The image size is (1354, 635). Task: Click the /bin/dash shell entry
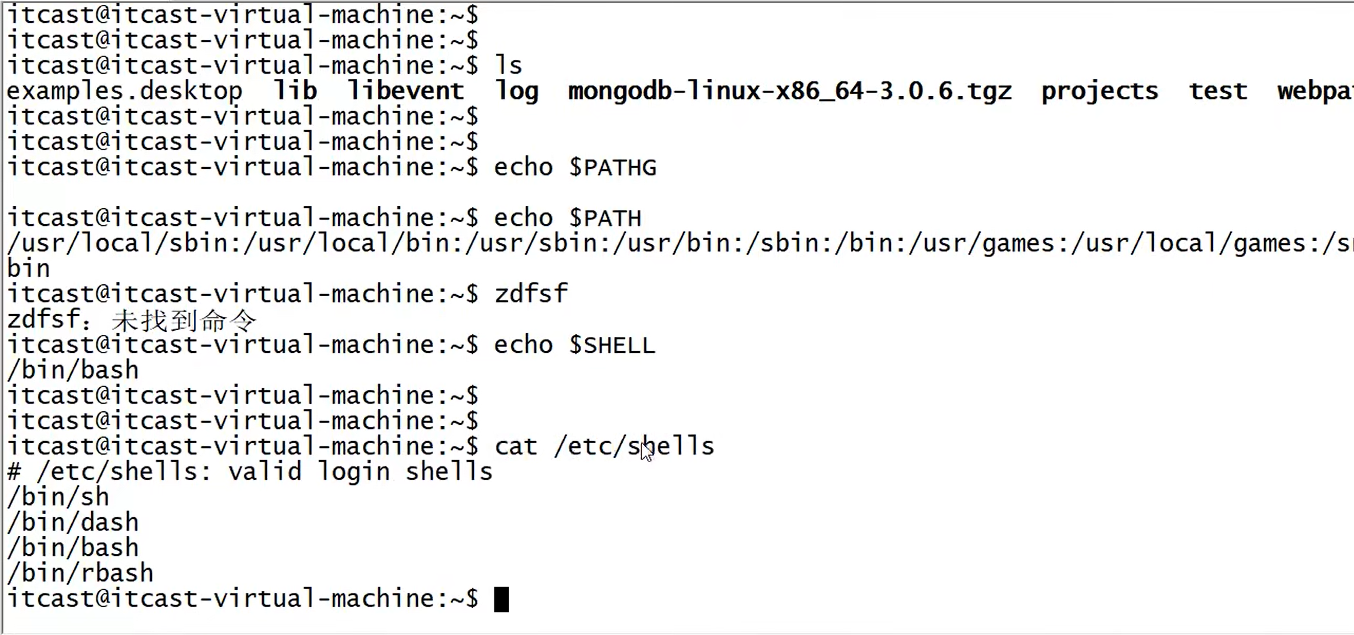click(x=73, y=522)
